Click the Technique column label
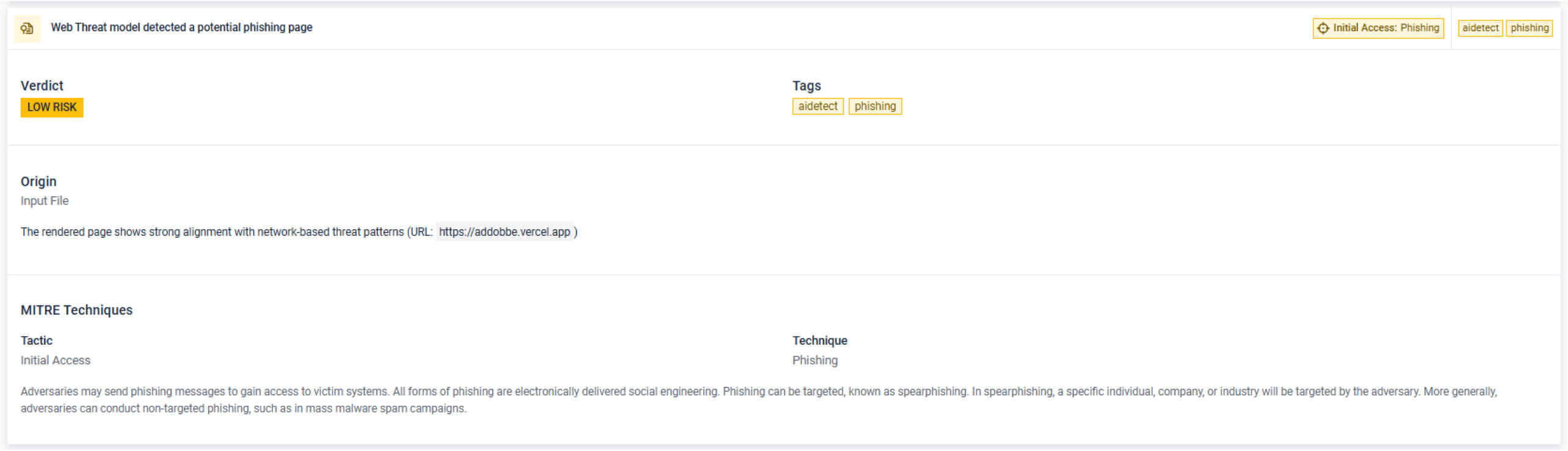Viewport: 1568px width, 451px height. (x=819, y=341)
